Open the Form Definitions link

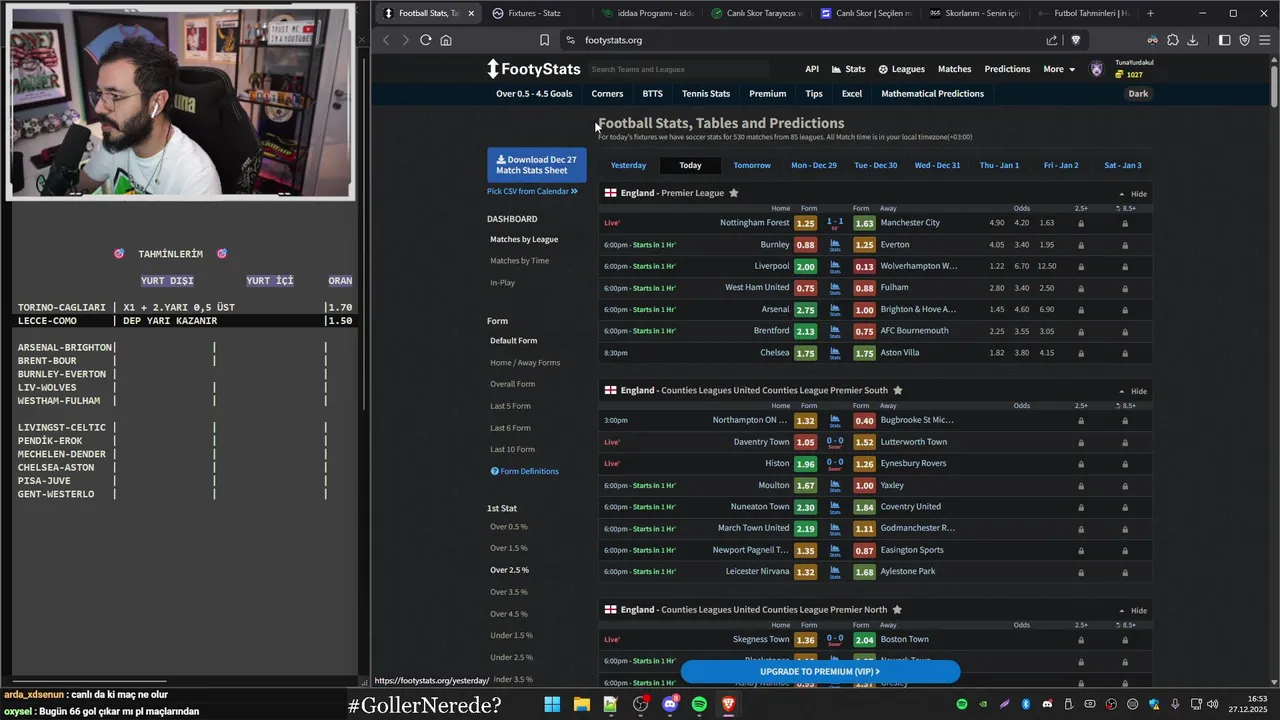525,471
